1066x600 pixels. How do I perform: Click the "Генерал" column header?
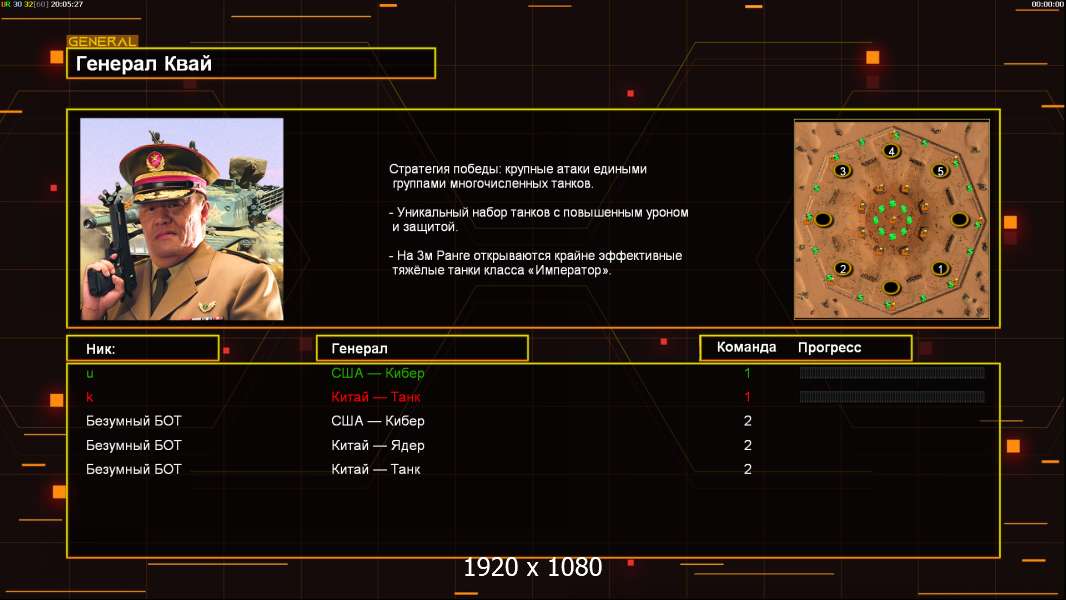pyautogui.click(x=422, y=349)
